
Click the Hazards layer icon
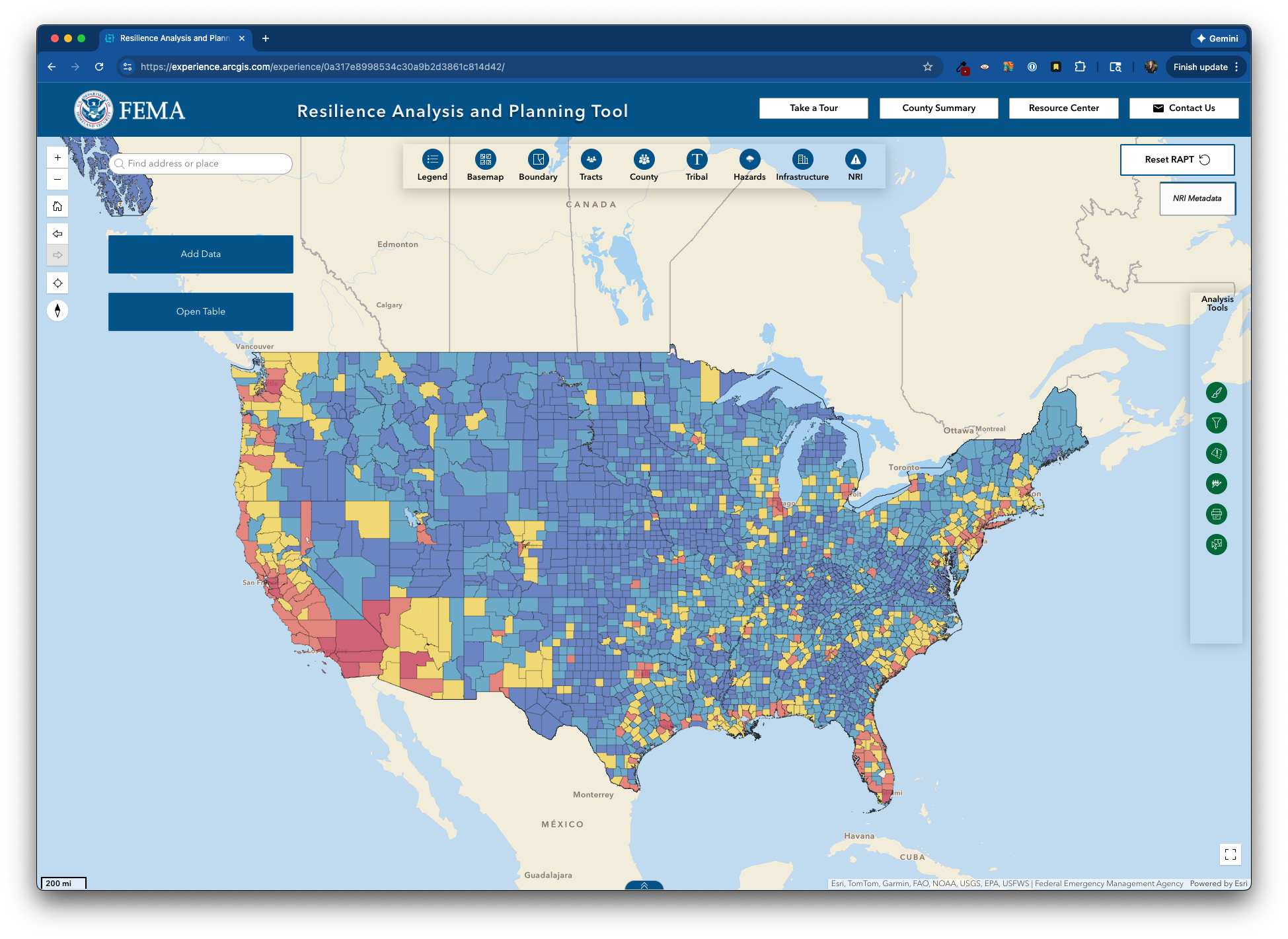click(749, 159)
